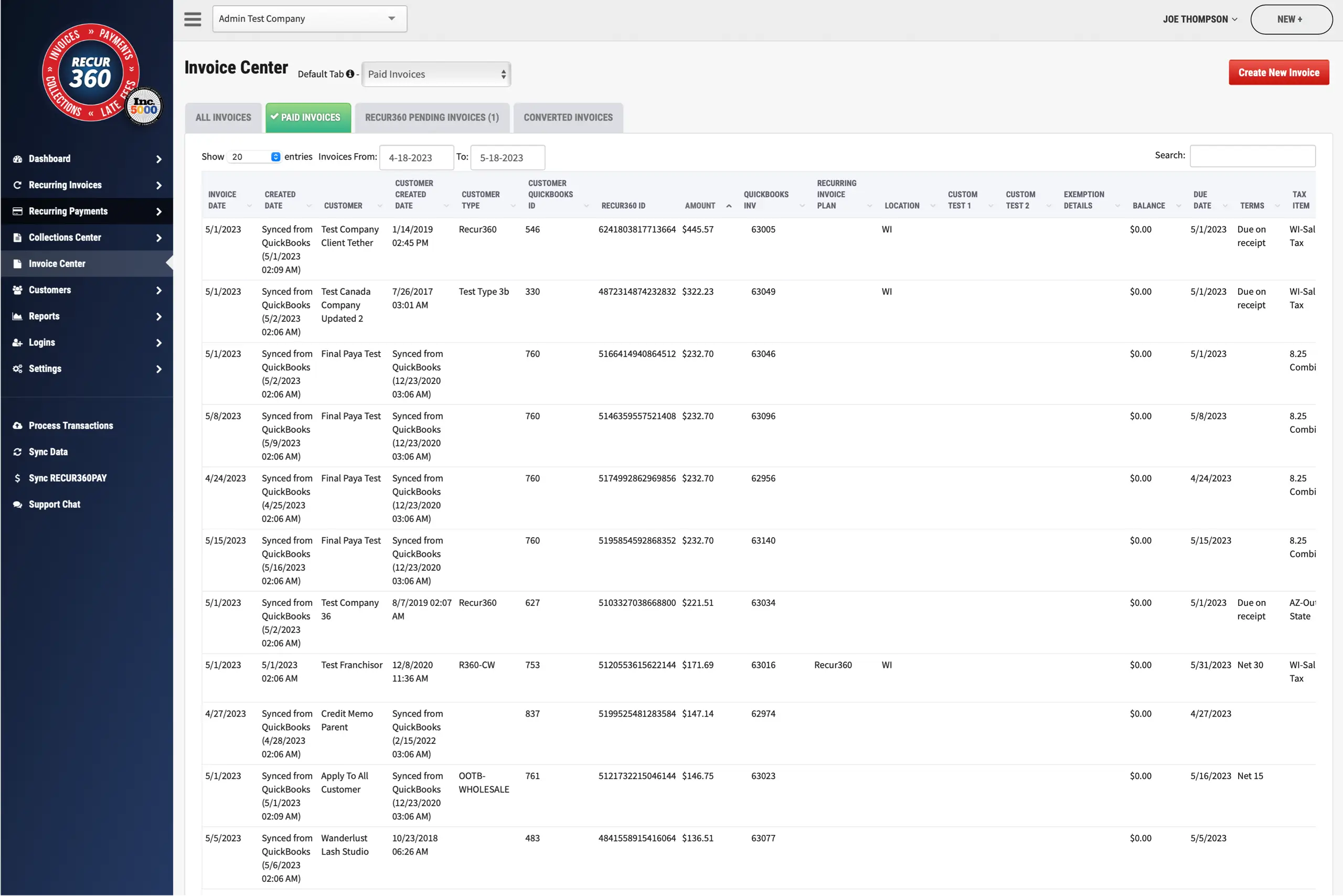Click Recur360 ID 6241803817713664

[x=637, y=229]
